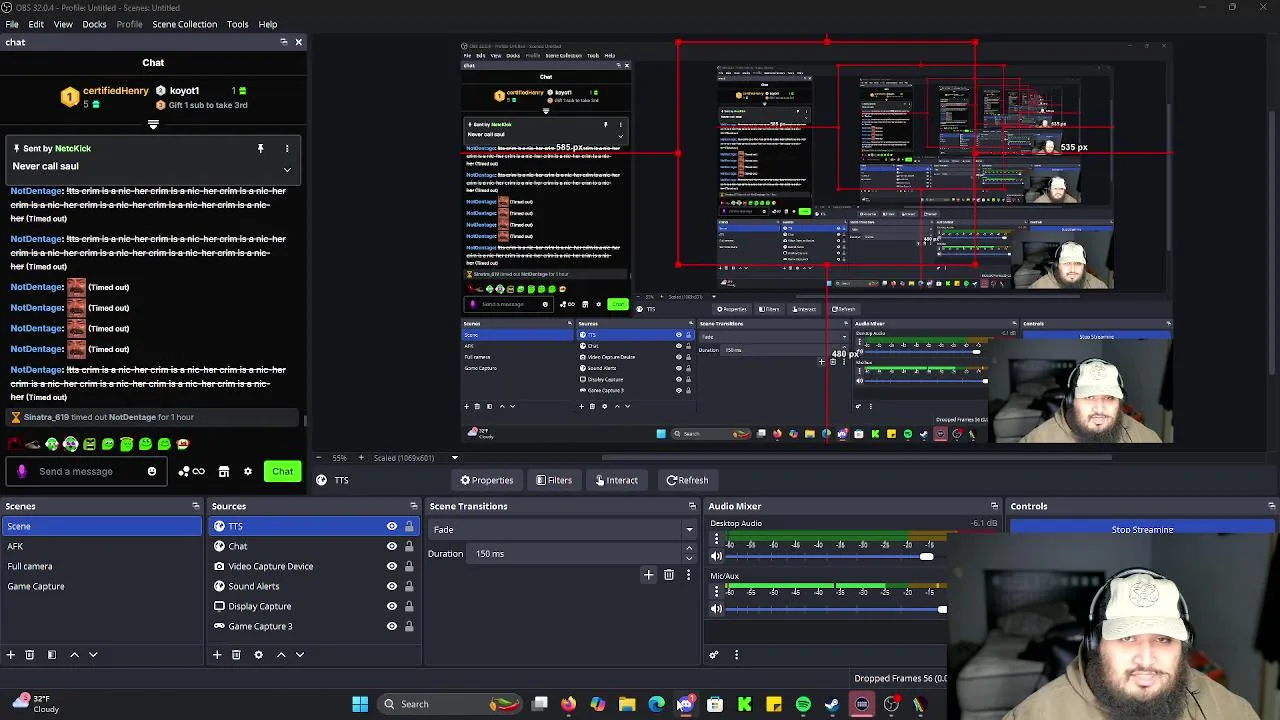Viewport: 1280px width, 720px height.
Task: Undock the Audio Mixer panel
Action: (994, 506)
